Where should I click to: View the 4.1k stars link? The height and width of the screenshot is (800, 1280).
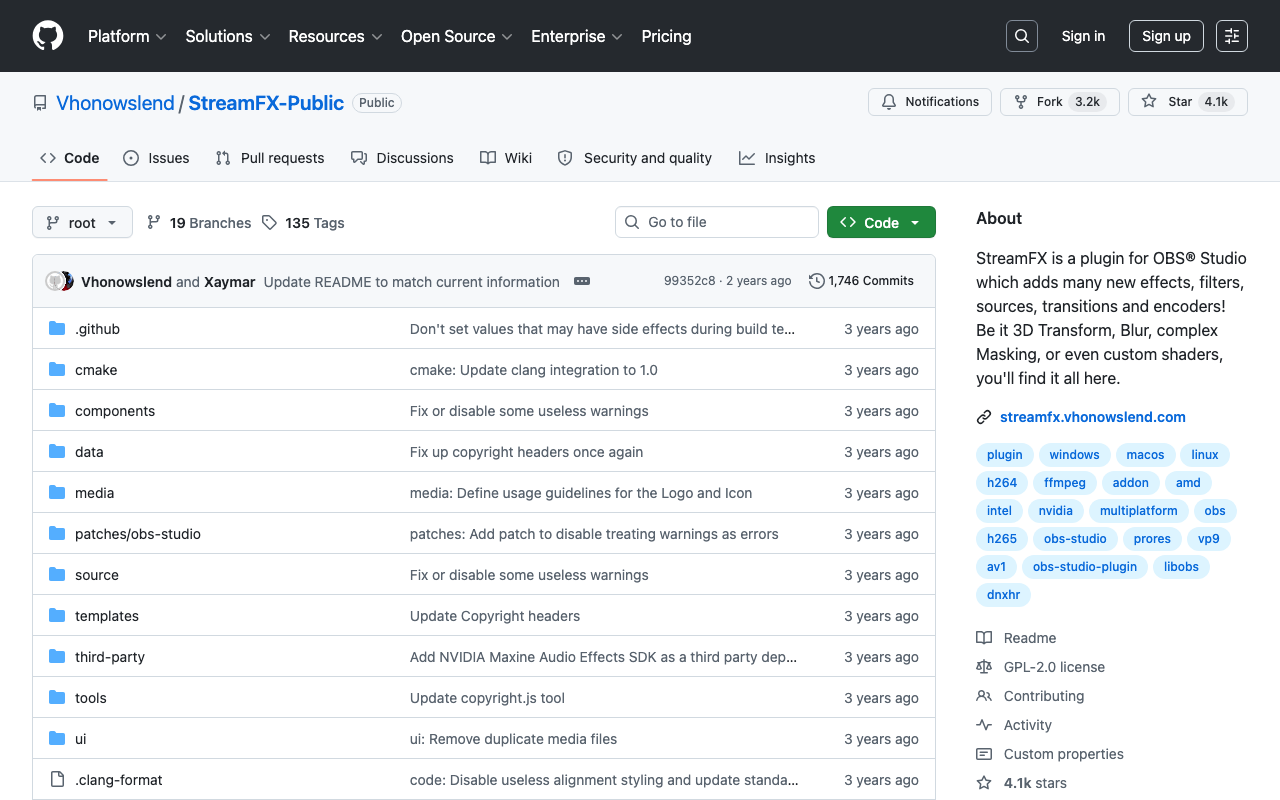(x=1021, y=783)
